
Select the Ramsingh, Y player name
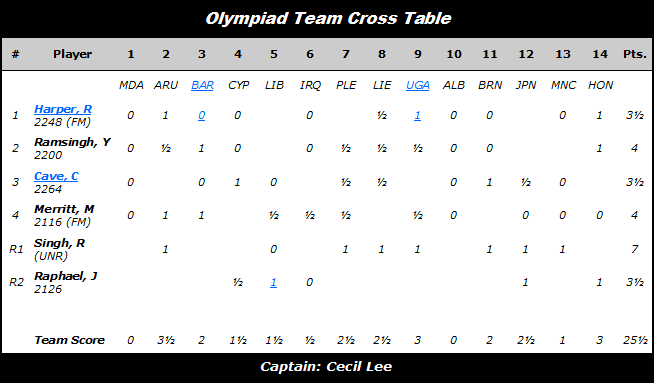point(72,142)
